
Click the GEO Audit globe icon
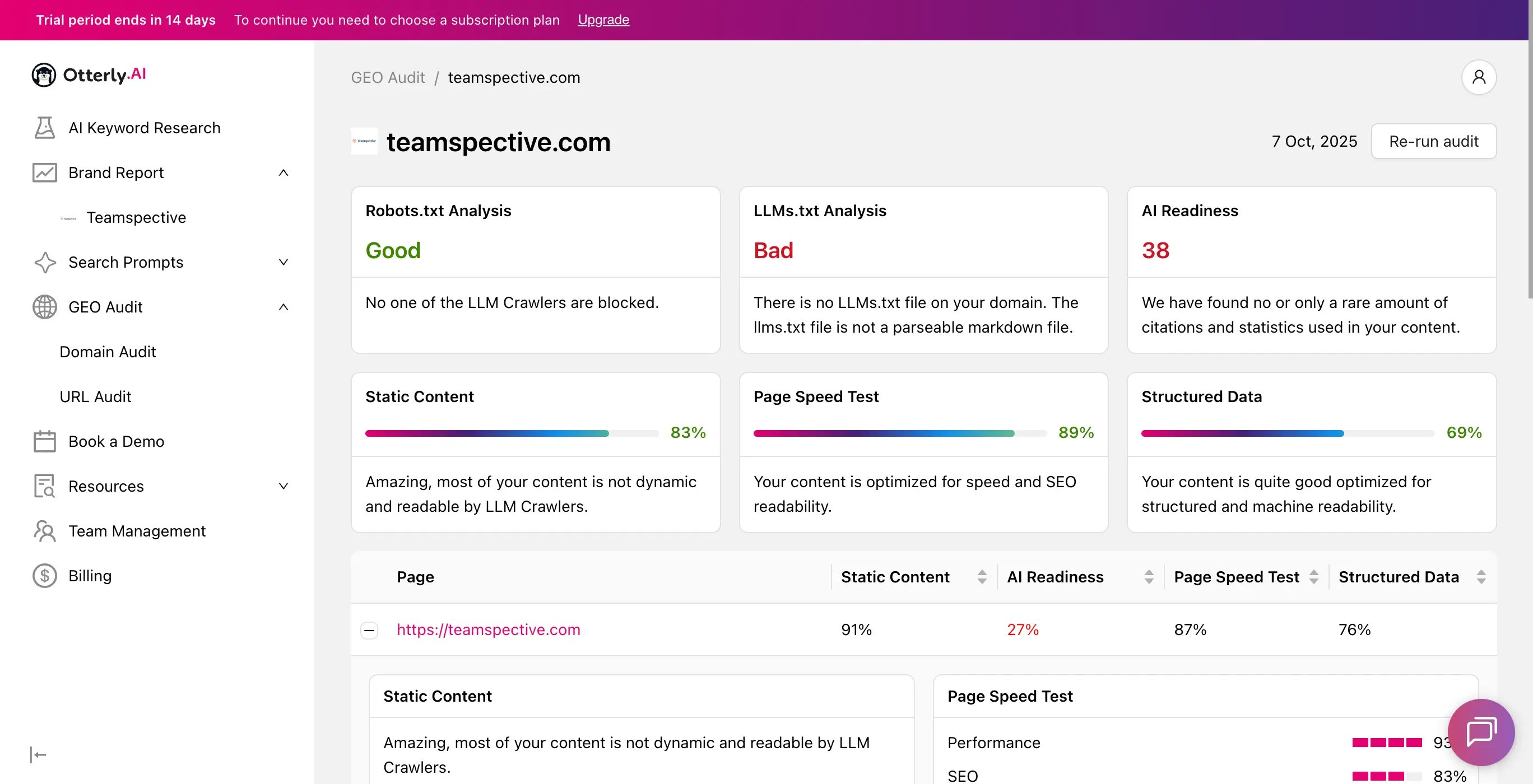coord(45,307)
